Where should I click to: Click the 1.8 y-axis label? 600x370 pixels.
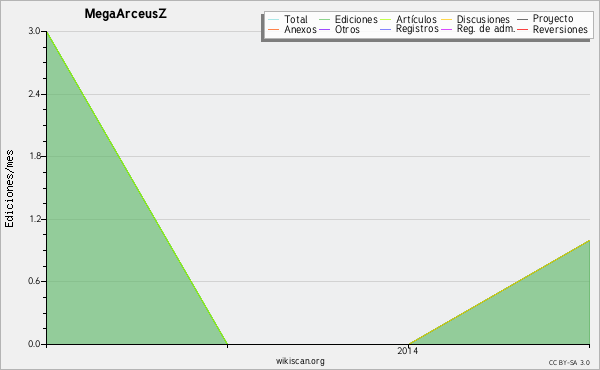tap(34, 156)
